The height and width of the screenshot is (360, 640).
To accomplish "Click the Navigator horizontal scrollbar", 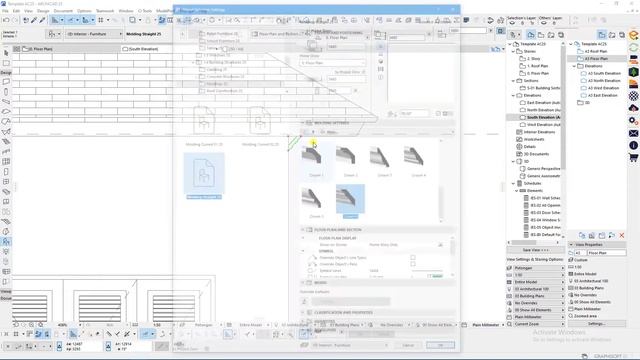I will click(524, 242).
